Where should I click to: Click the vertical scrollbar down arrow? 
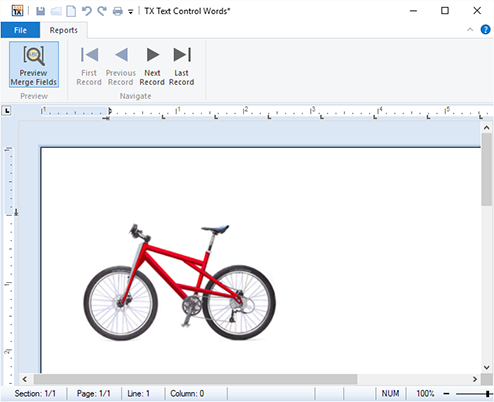click(x=486, y=367)
